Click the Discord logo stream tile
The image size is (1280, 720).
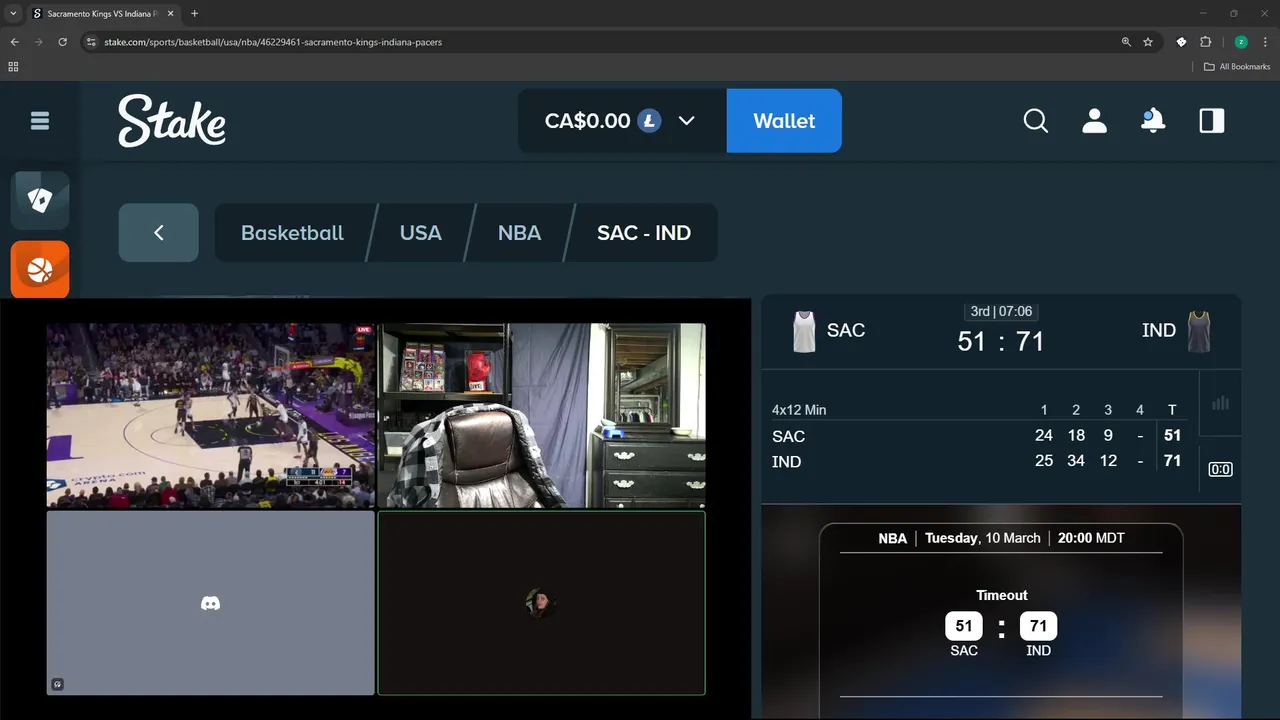click(211, 603)
